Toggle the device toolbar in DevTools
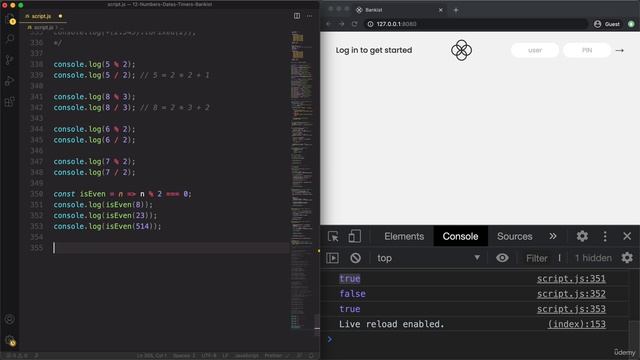640x360 pixels. tap(354, 236)
